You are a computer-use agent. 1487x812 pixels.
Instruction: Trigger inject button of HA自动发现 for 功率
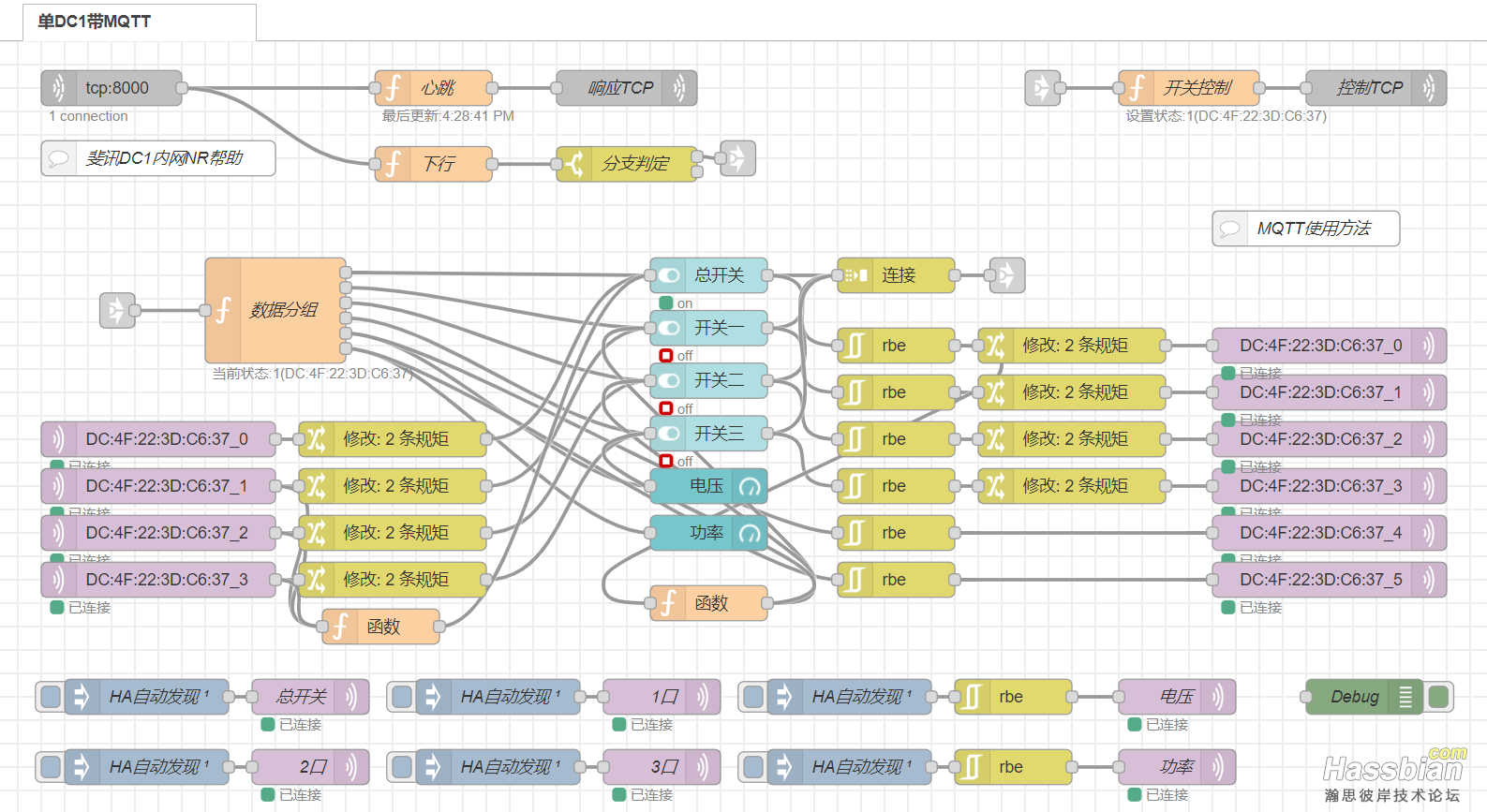pyautogui.click(x=753, y=767)
